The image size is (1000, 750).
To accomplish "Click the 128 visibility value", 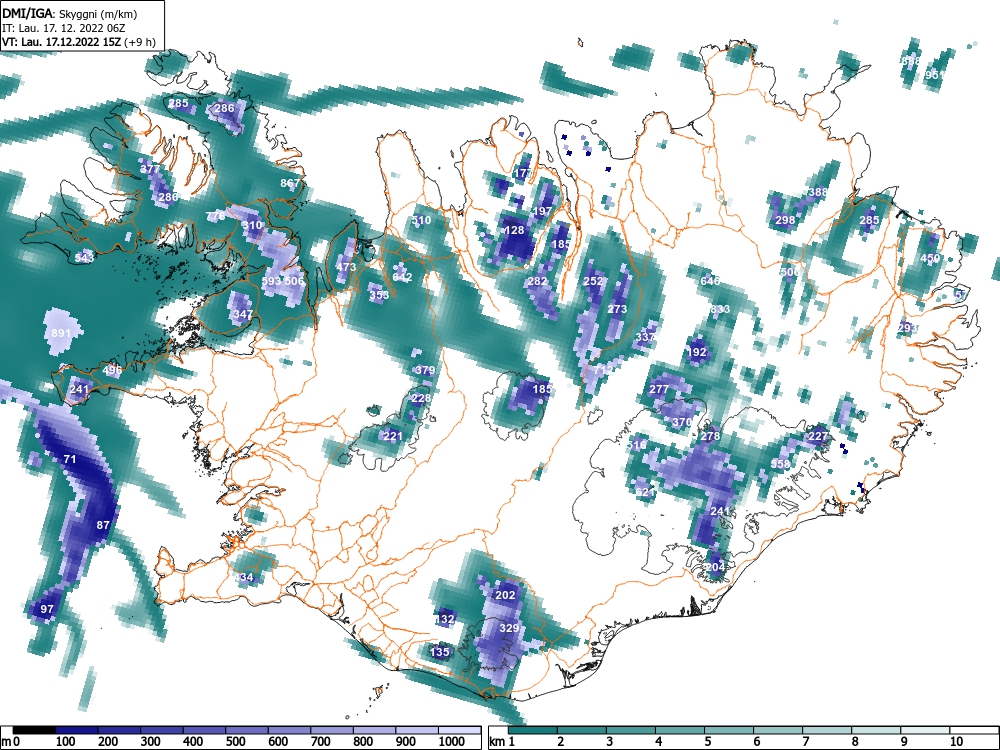I will tap(514, 230).
